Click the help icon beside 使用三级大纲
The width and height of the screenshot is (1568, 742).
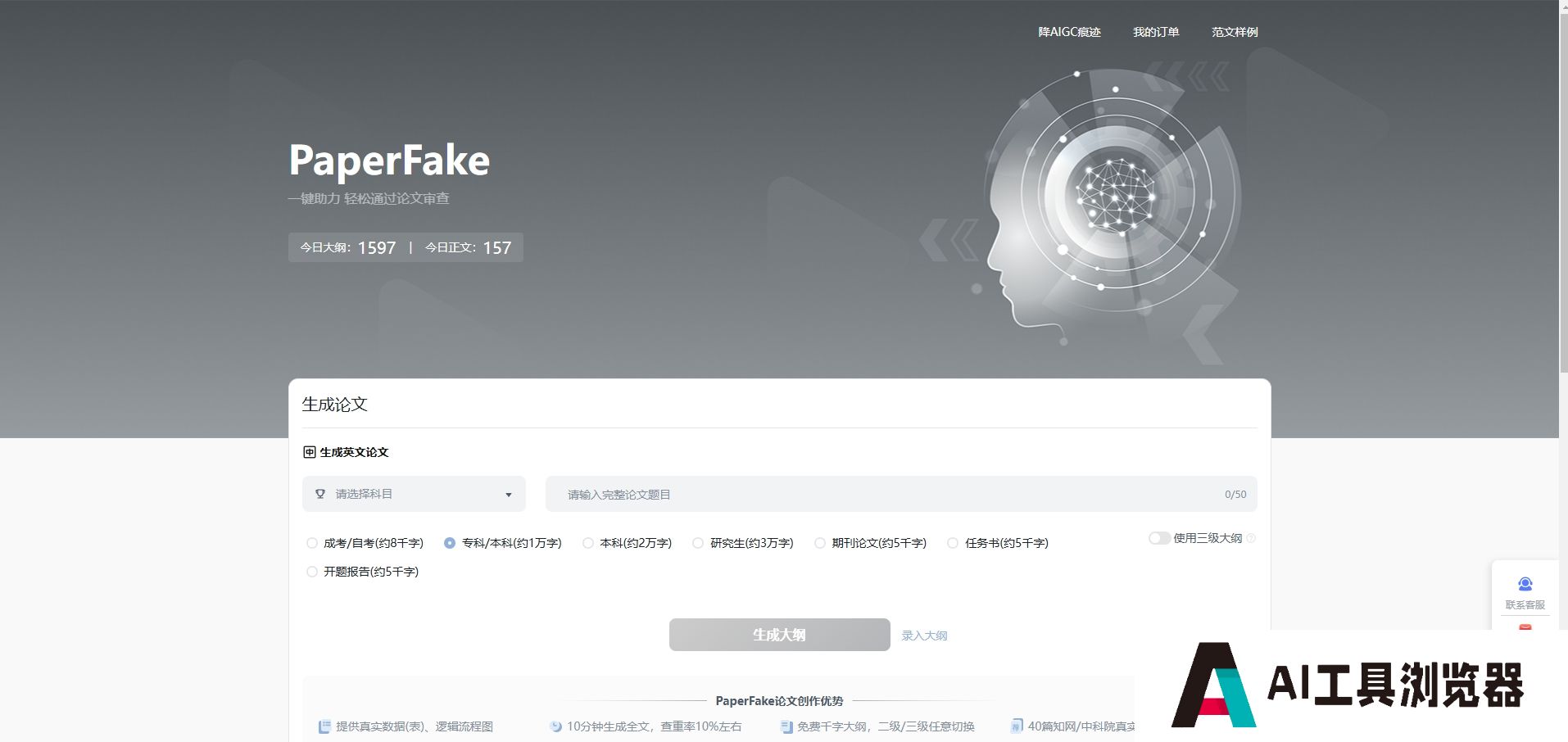click(1251, 538)
